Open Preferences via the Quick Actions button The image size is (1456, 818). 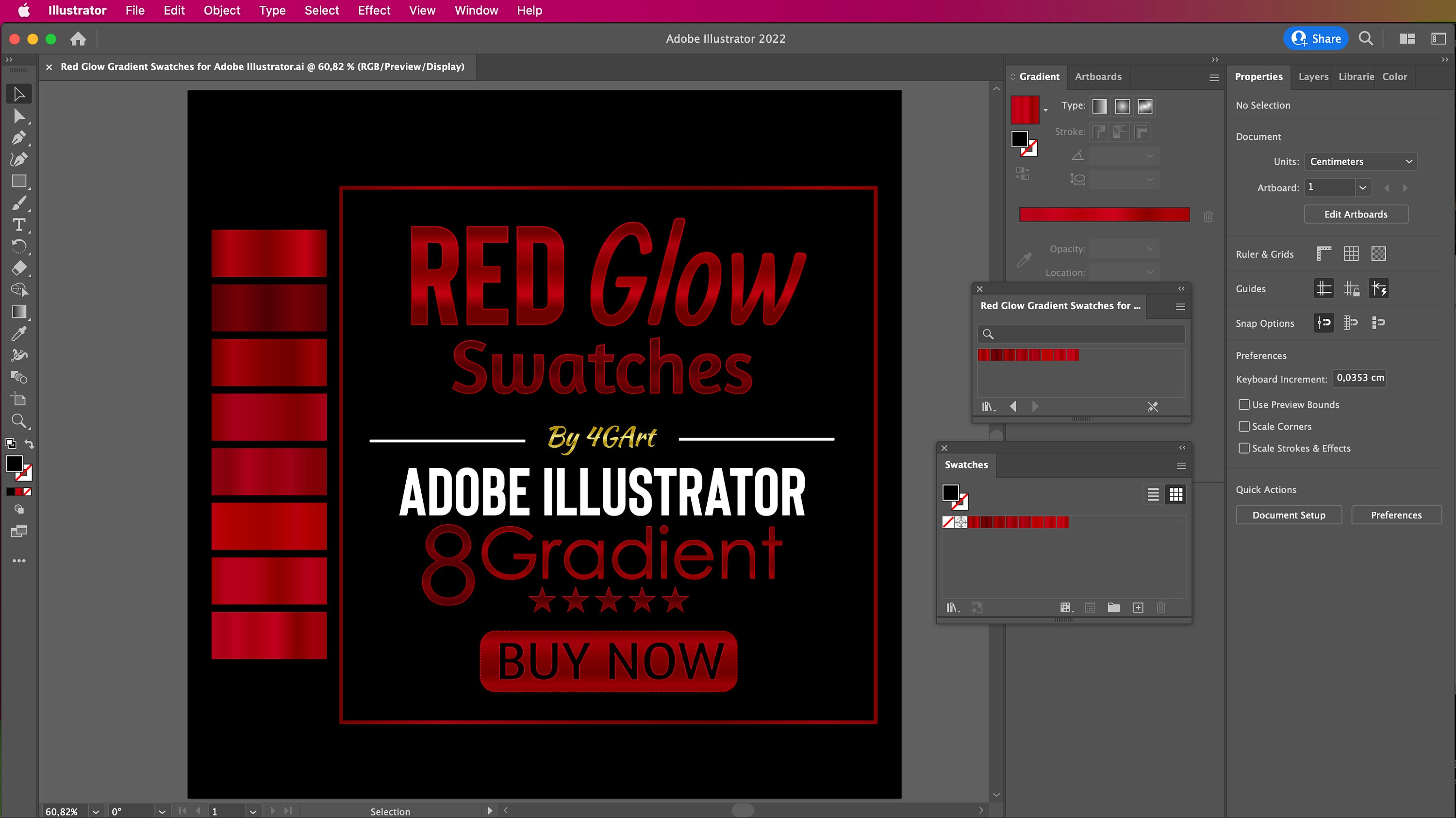click(x=1396, y=515)
